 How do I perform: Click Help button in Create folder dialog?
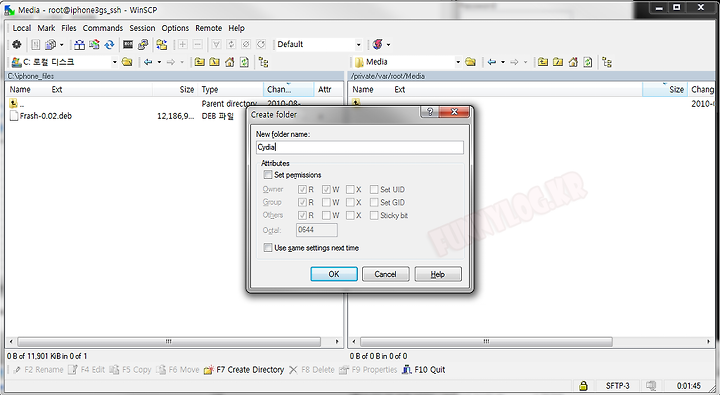pos(438,274)
